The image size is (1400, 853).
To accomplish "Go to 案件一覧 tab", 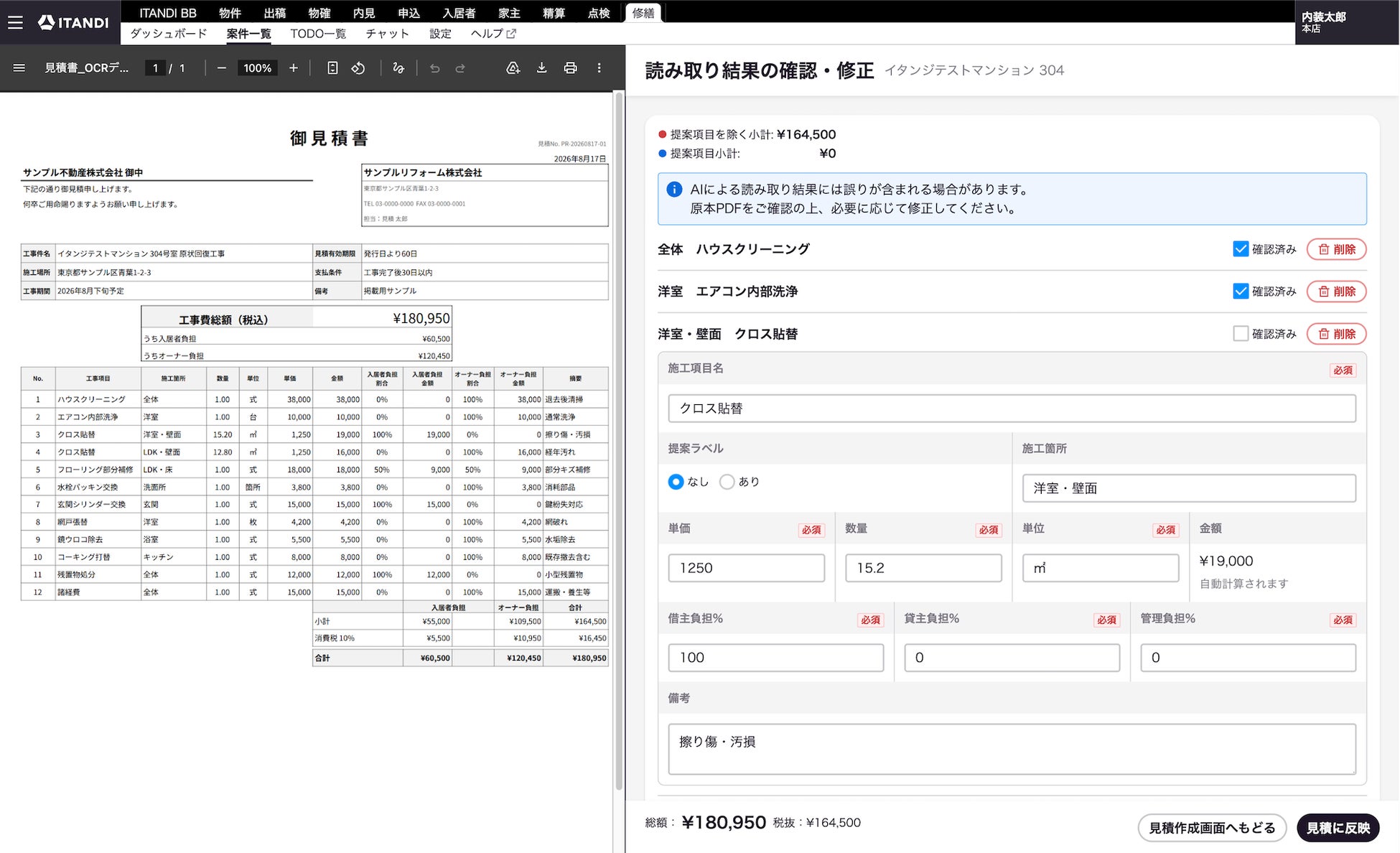I will [248, 34].
